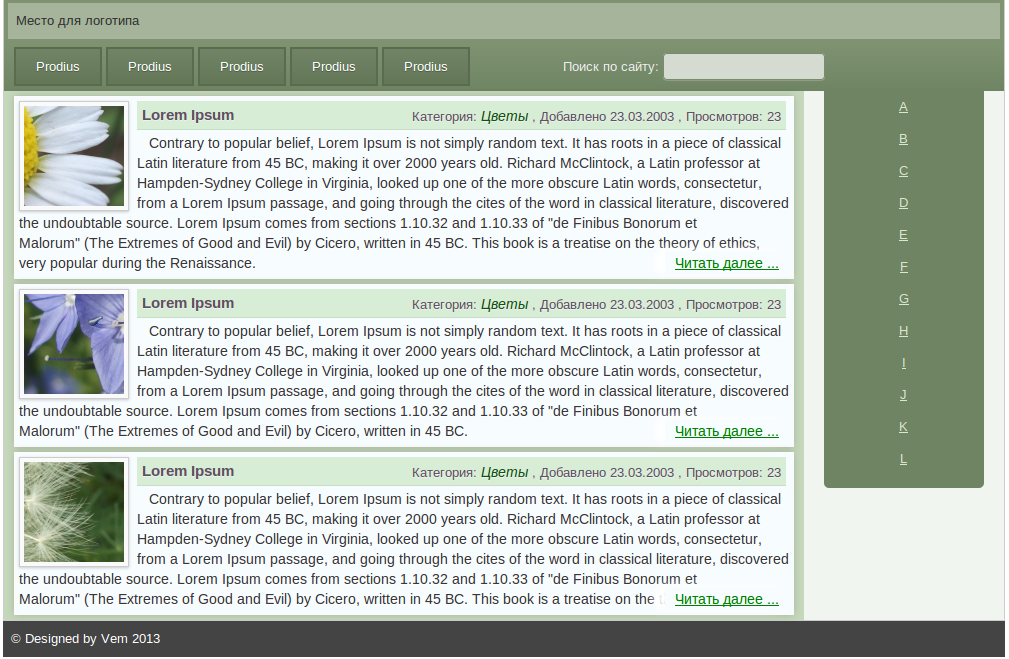Image resolution: width=1009 pixels, height=659 pixels.
Task: Open the letter I sidebar link
Action: click(903, 363)
